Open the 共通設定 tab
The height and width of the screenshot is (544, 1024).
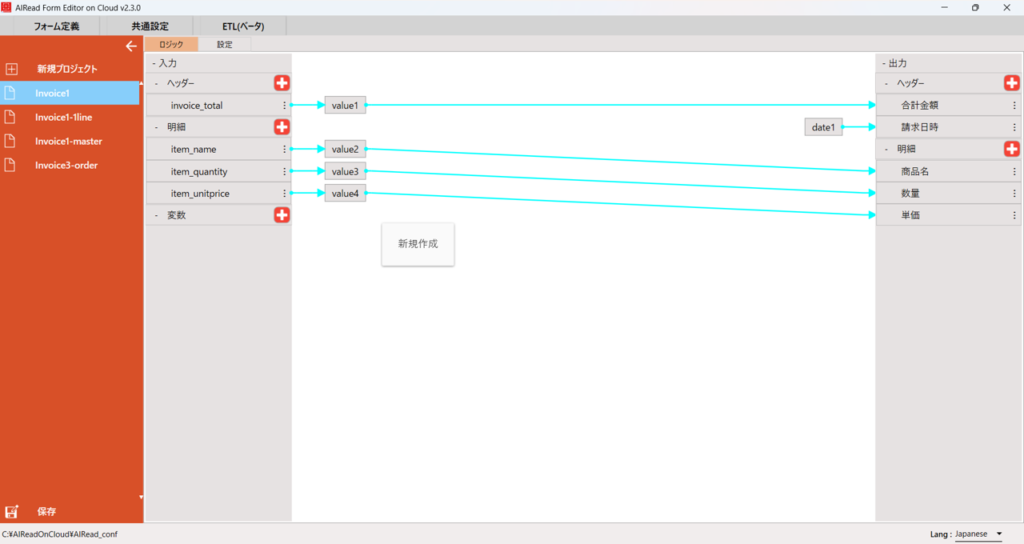[x=150, y=26]
